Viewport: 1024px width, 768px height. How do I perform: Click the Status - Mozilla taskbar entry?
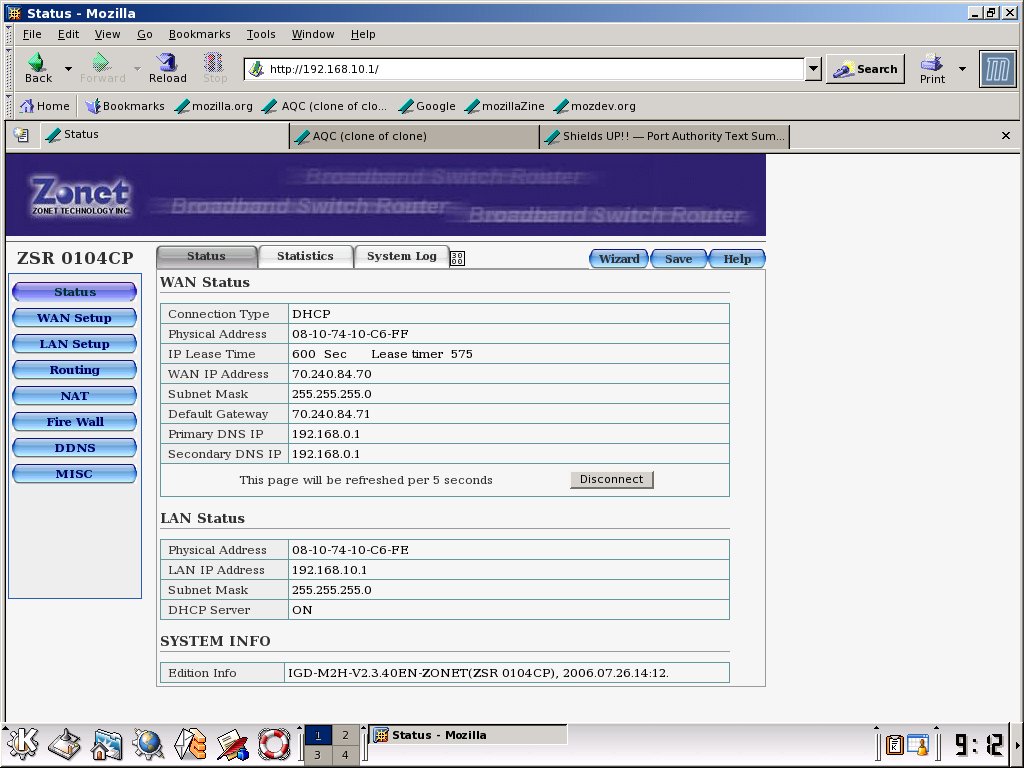tap(468, 735)
